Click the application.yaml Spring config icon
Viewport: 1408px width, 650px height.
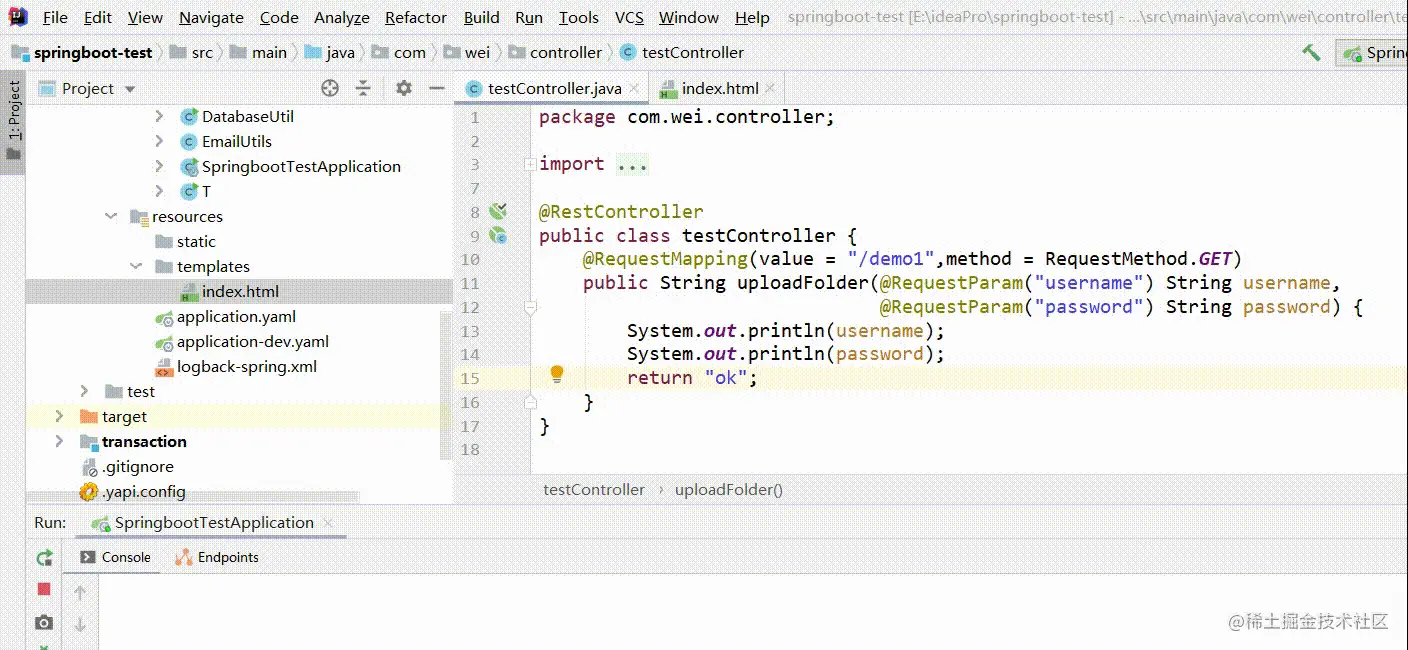coord(164,317)
